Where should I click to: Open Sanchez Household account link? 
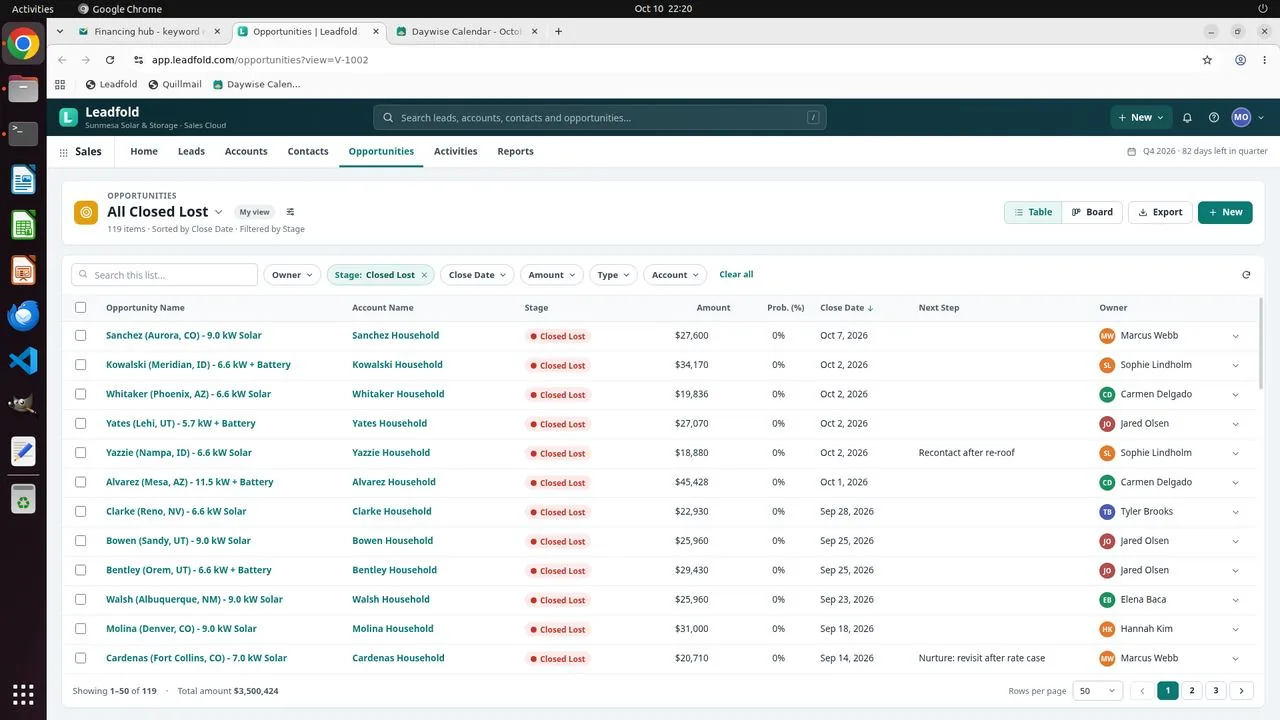395,336
